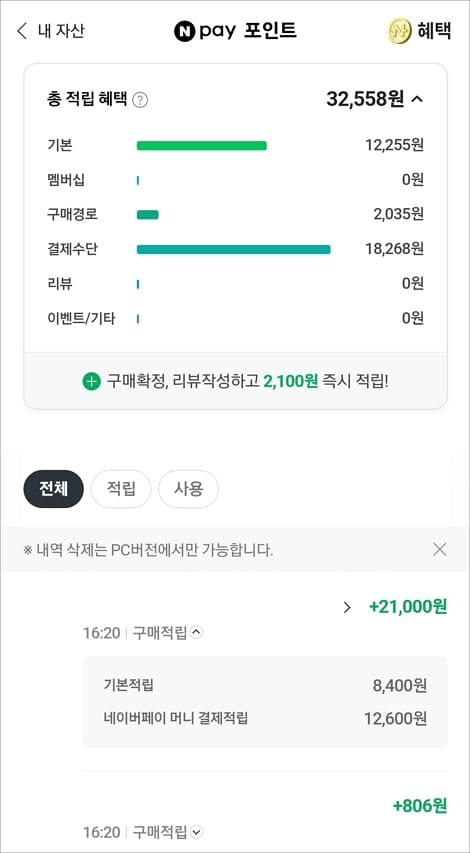Screen dimensions: 470x853
Task: Collapse the 32,558원 total benefits summary
Action: coord(417,99)
